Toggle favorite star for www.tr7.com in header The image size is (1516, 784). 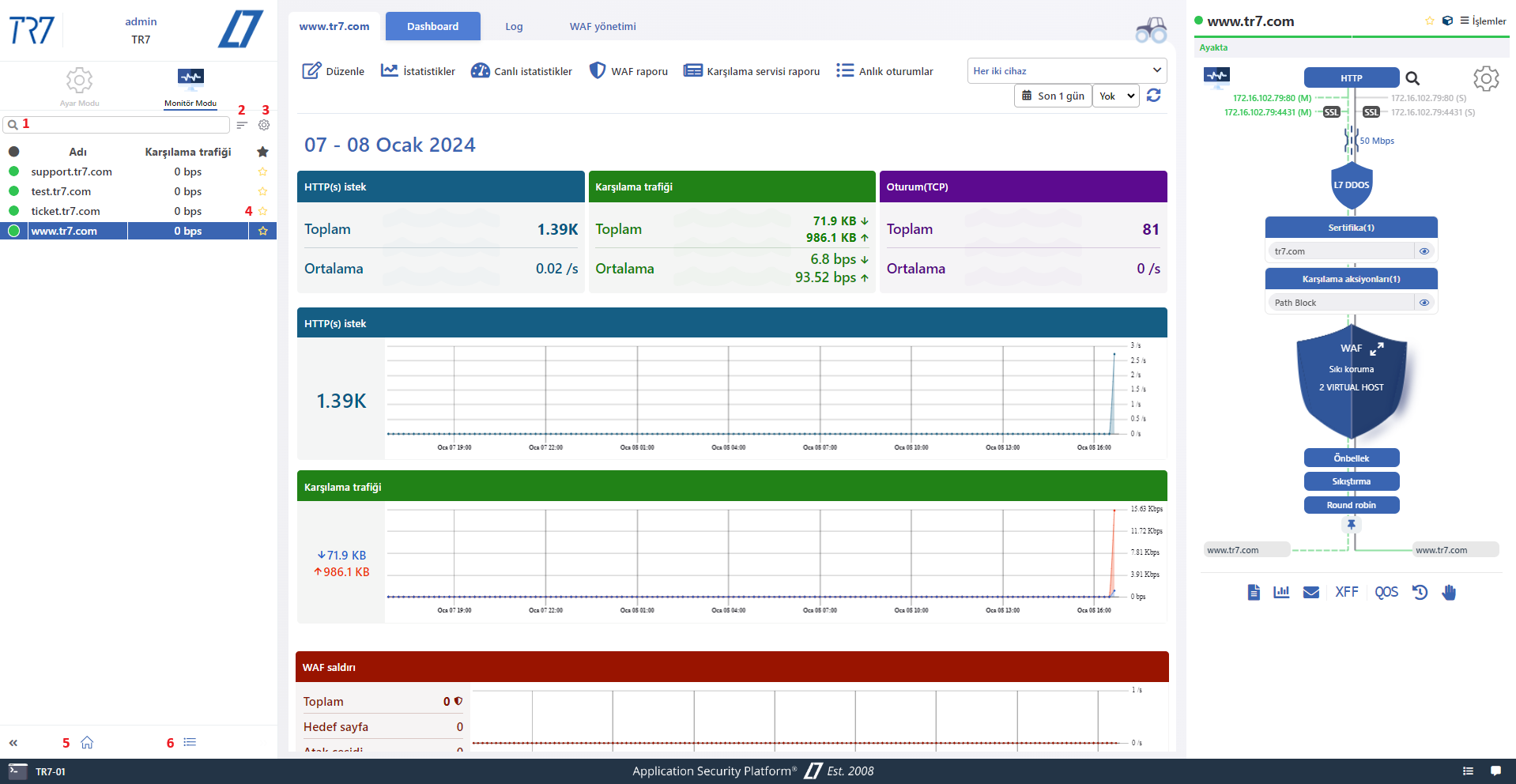click(x=1429, y=21)
